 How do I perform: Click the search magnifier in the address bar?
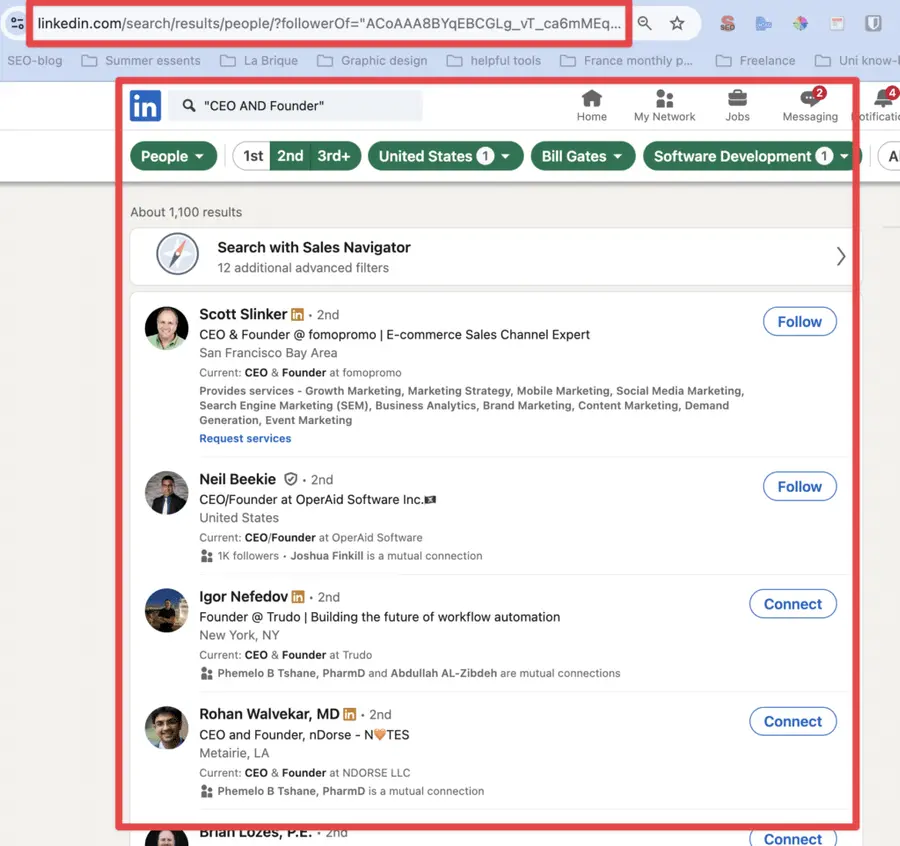[x=645, y=22]
